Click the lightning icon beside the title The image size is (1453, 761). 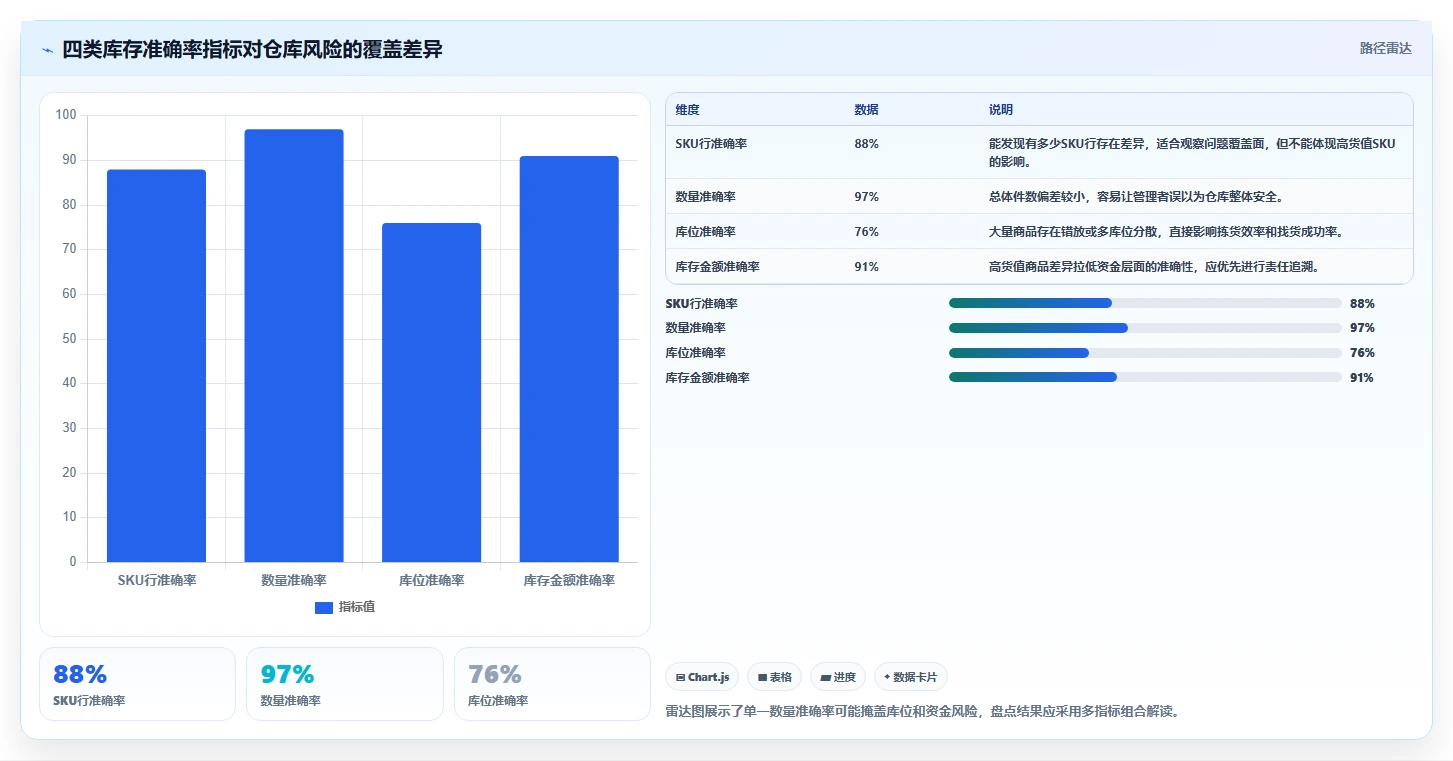tap(48, 50)
